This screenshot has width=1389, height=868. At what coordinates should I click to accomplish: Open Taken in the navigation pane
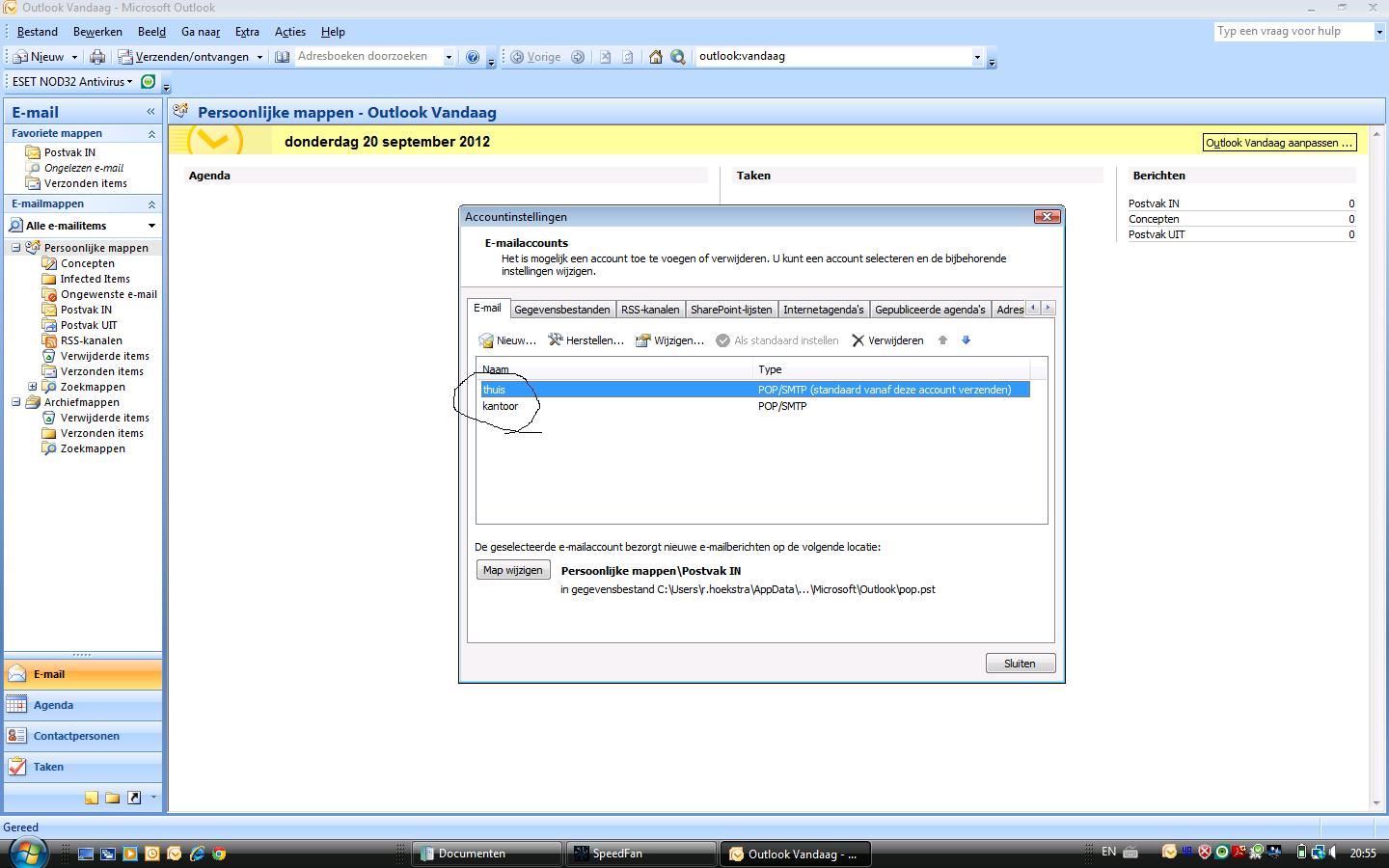coord(83,767)
